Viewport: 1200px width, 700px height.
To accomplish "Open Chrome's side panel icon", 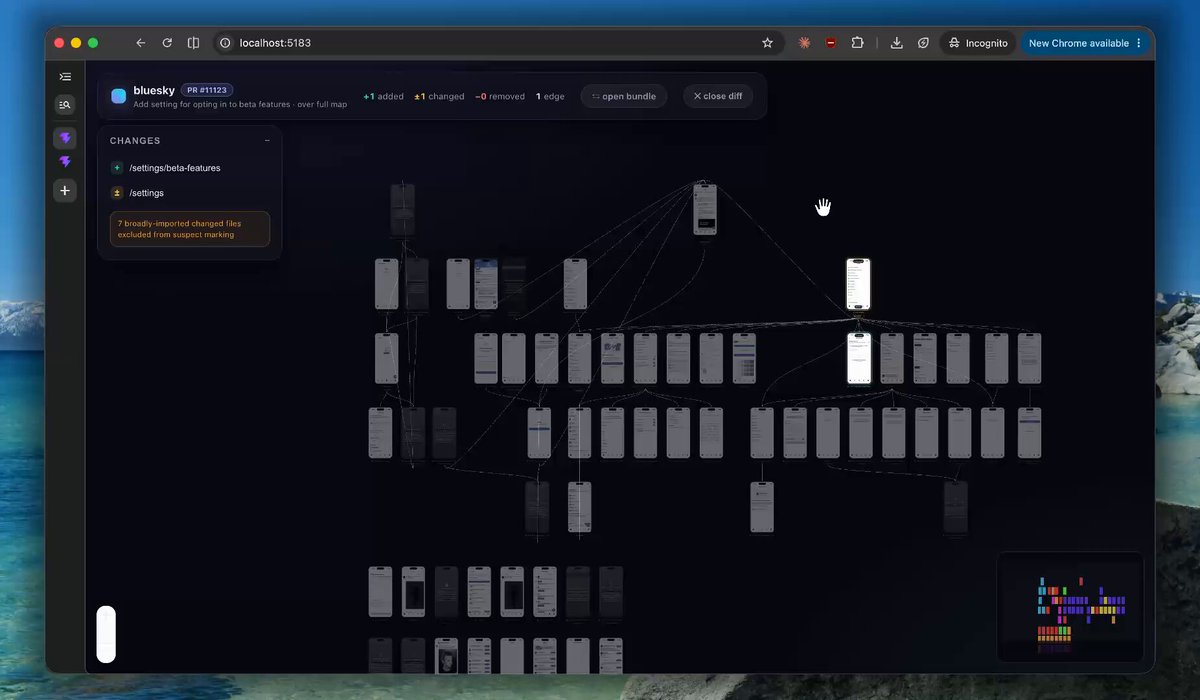I will point(194,43).
